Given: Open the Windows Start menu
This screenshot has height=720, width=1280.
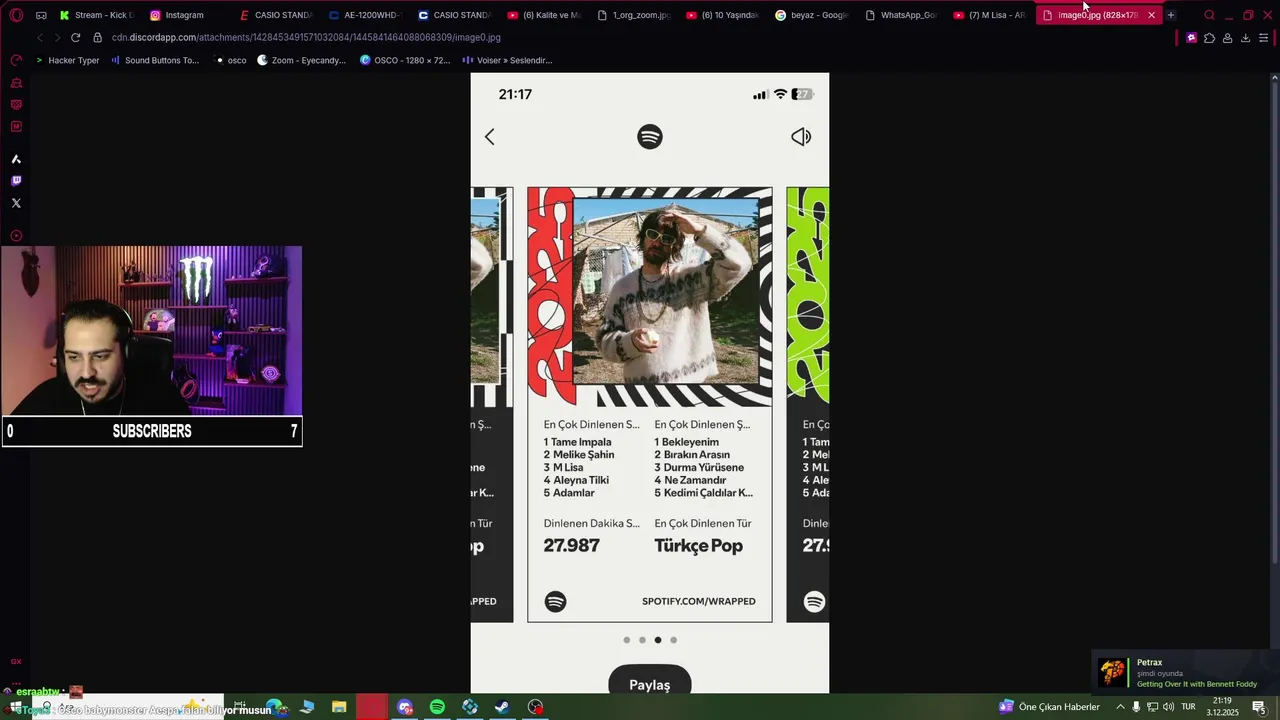Looking at the screenshot, I should tap(16, 707).
